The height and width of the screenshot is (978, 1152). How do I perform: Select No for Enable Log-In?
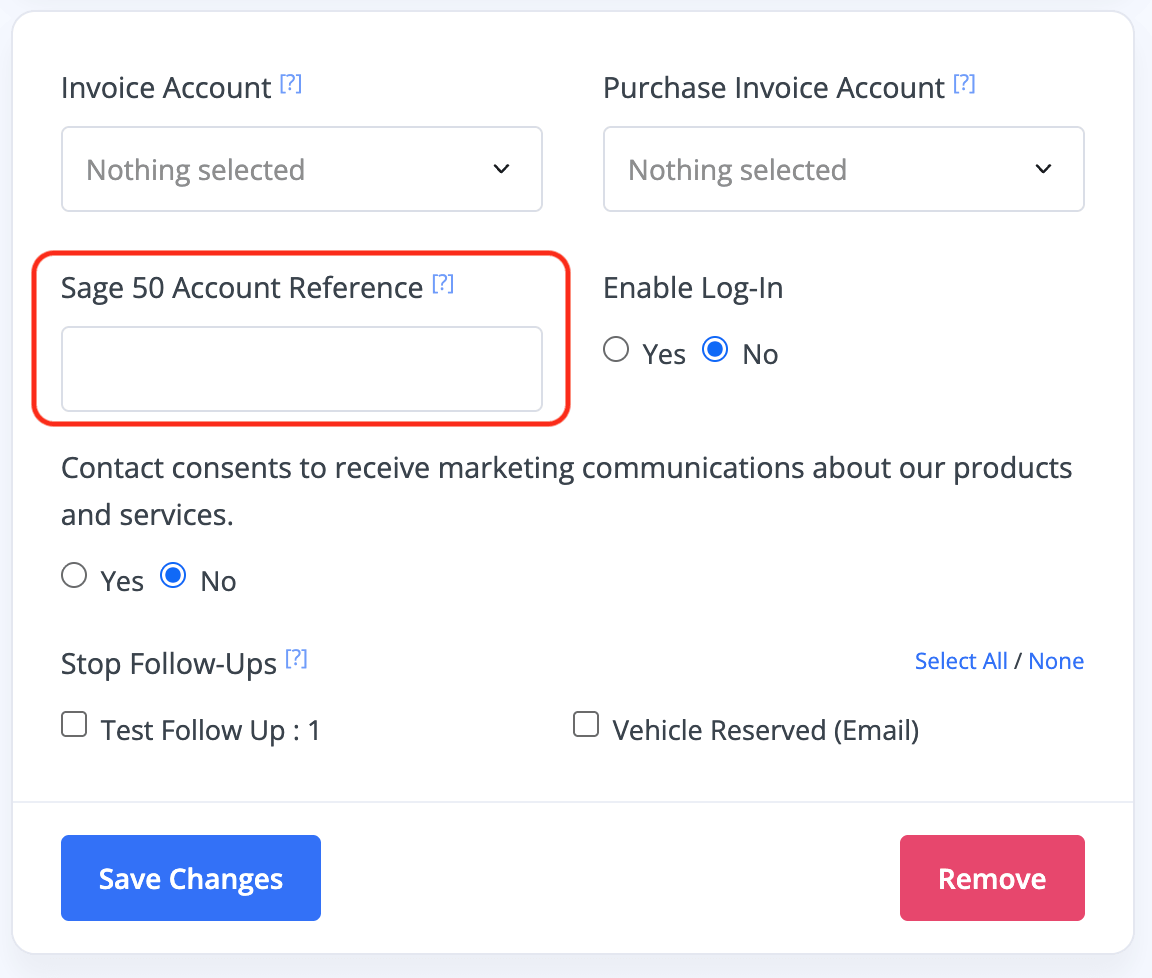tap(715, 350)
